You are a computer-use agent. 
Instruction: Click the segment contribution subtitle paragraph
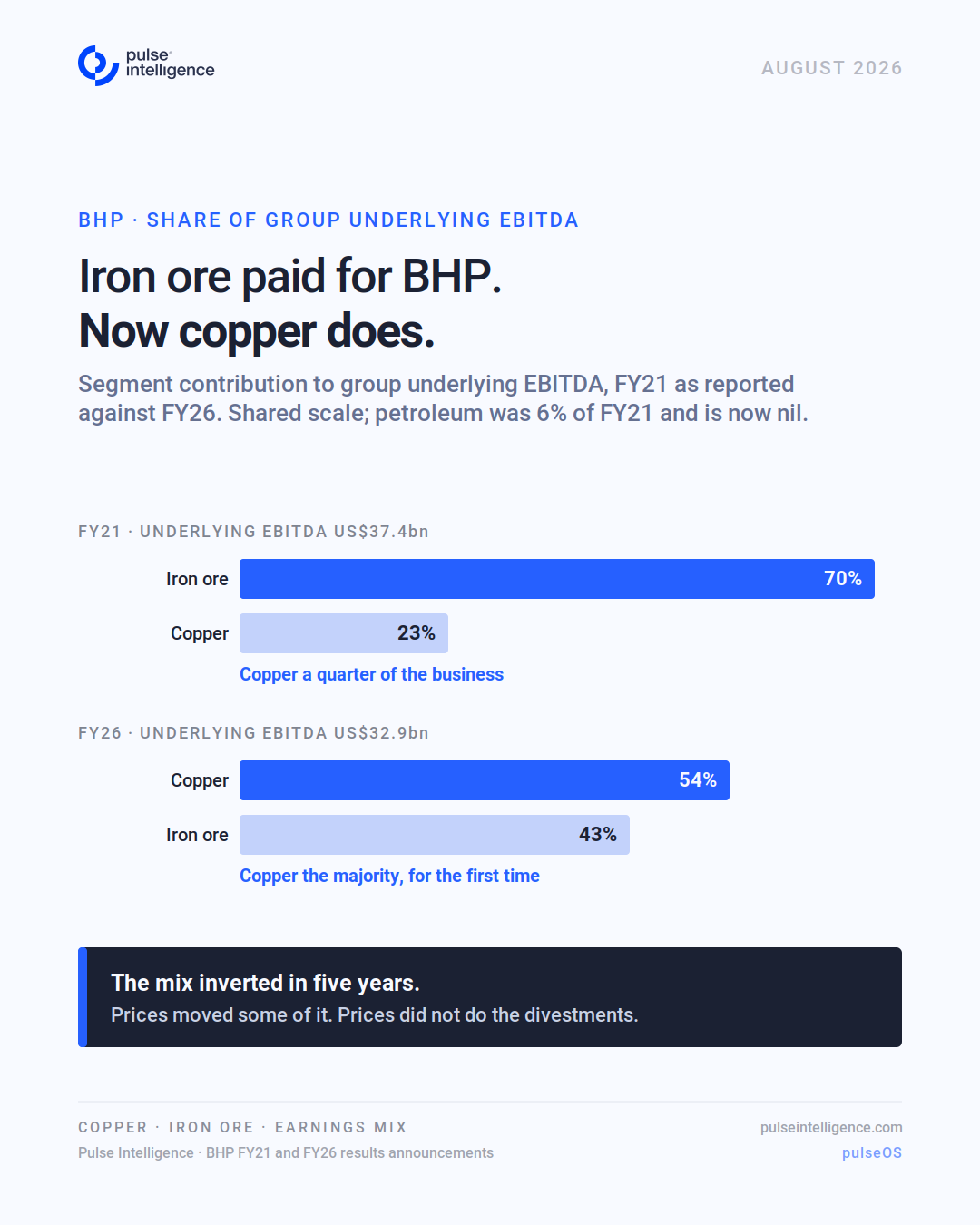443,398
